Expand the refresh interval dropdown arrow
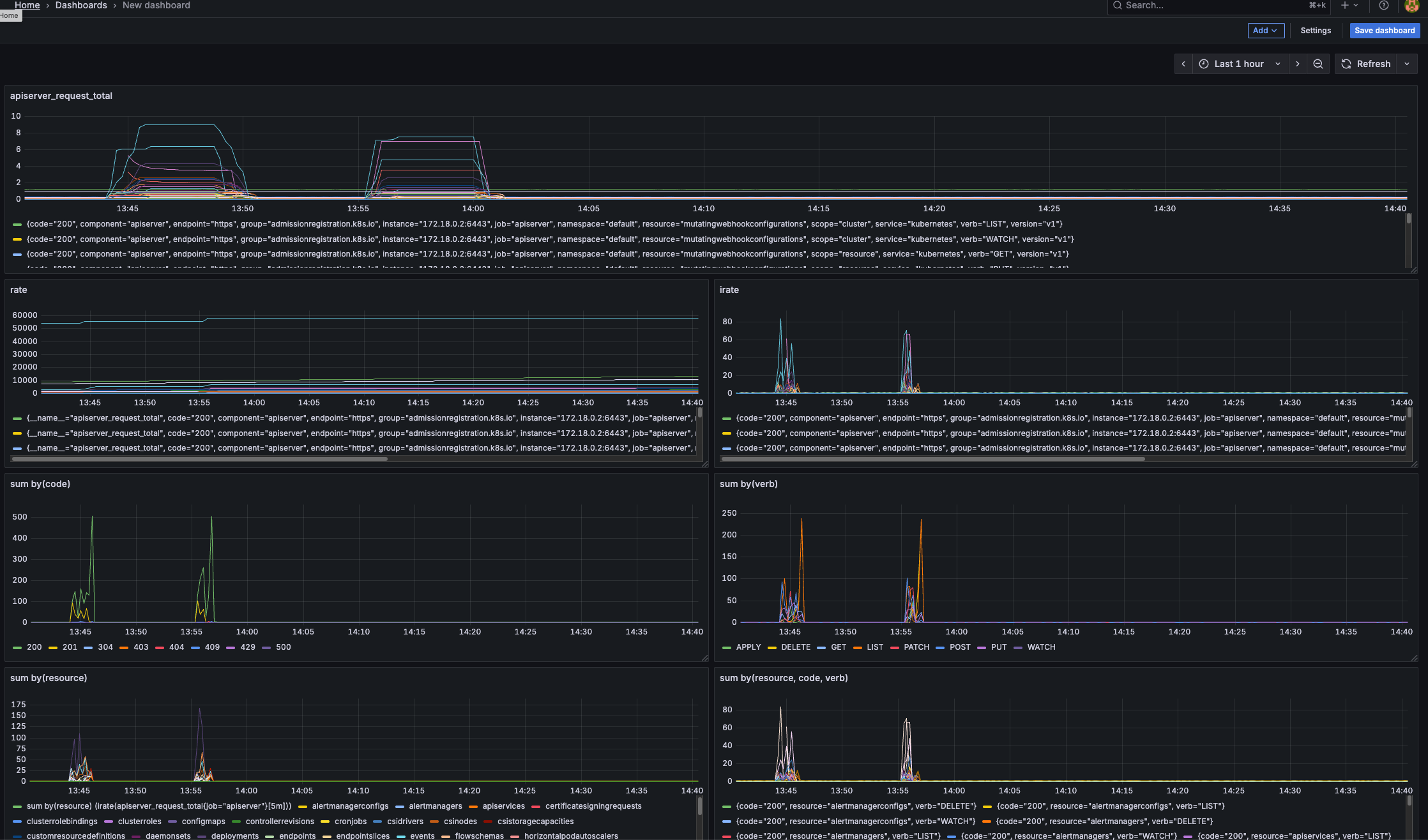The width and height of the screenshot is (1428, 840). click(x=1407, y=64)
